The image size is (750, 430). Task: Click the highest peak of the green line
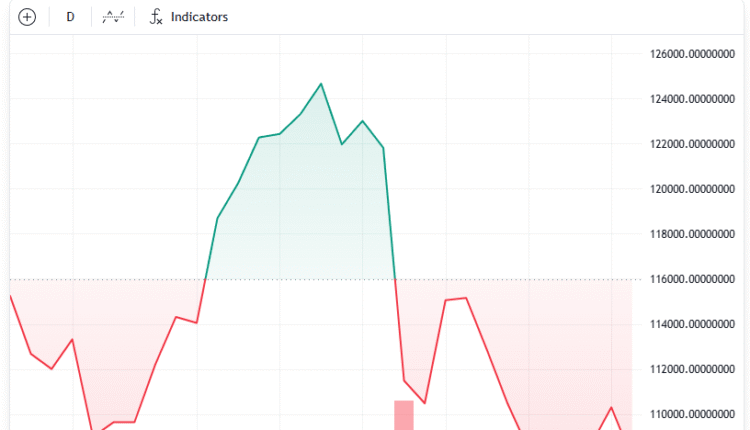[x=321, y=84]
